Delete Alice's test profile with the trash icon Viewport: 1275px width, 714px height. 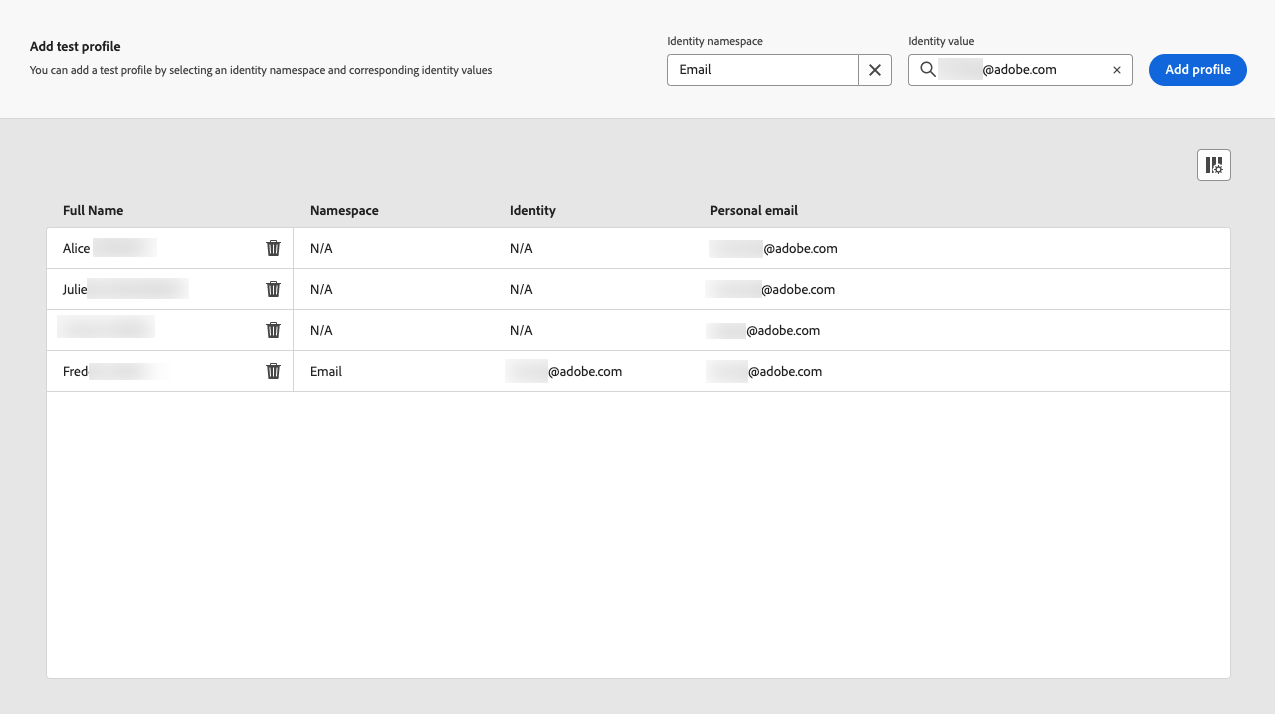coord(273,248)
